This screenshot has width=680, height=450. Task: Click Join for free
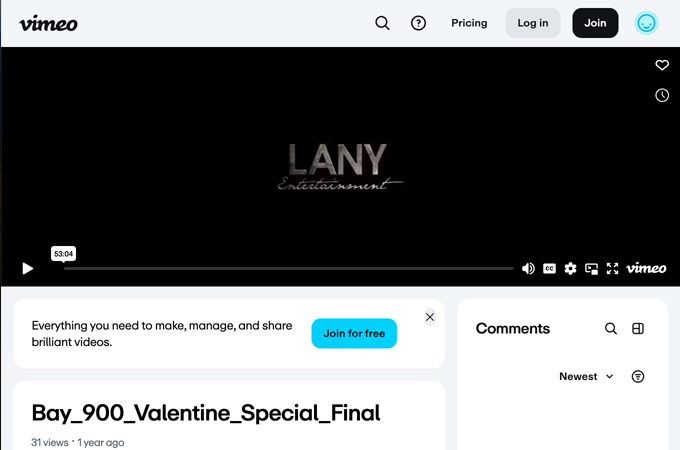(x=354, y=333)
